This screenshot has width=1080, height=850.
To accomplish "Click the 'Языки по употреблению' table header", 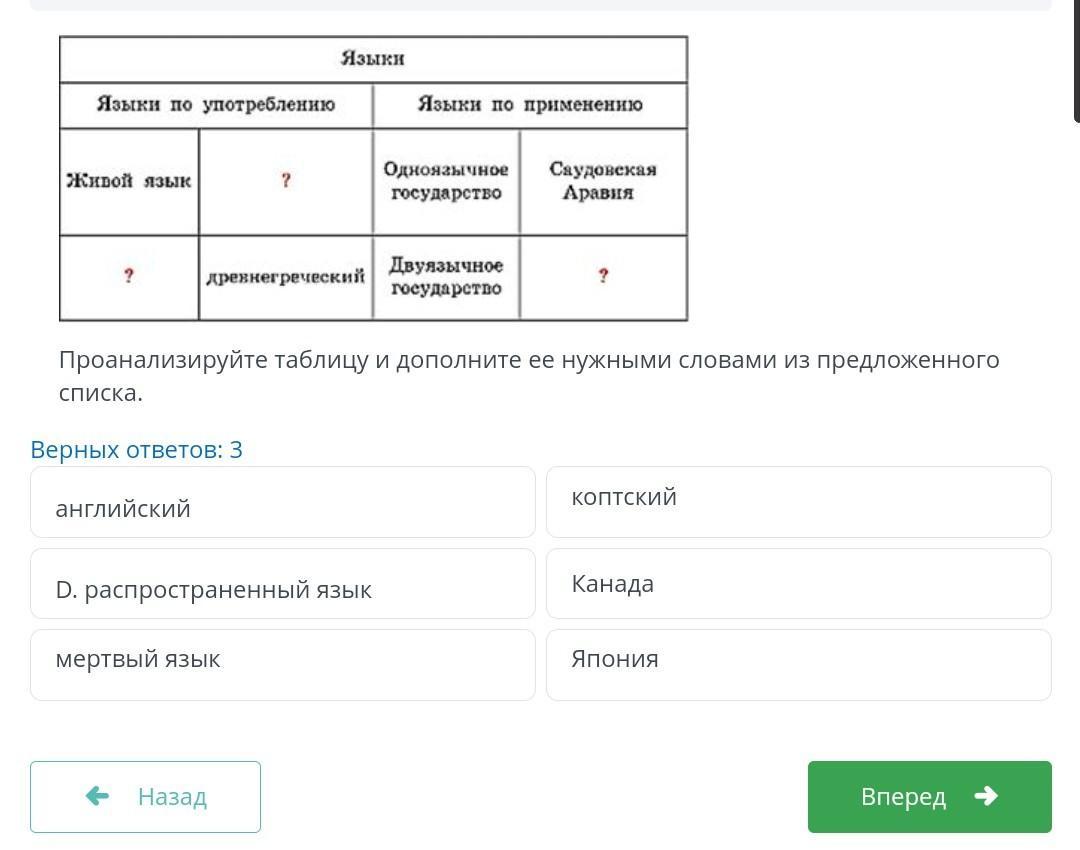I will 216,105.
